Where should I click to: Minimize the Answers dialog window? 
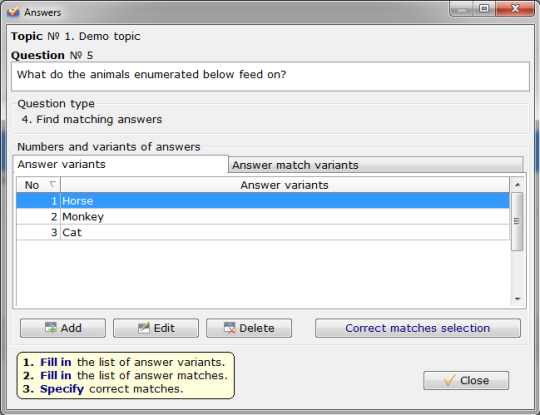pos(462,9)
